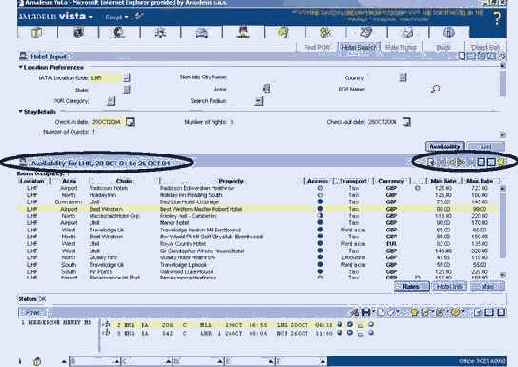Screen dimensions: 518x367
Task: Sort by the Property column header
Action: pyautogui.click(x=231, y=181)
